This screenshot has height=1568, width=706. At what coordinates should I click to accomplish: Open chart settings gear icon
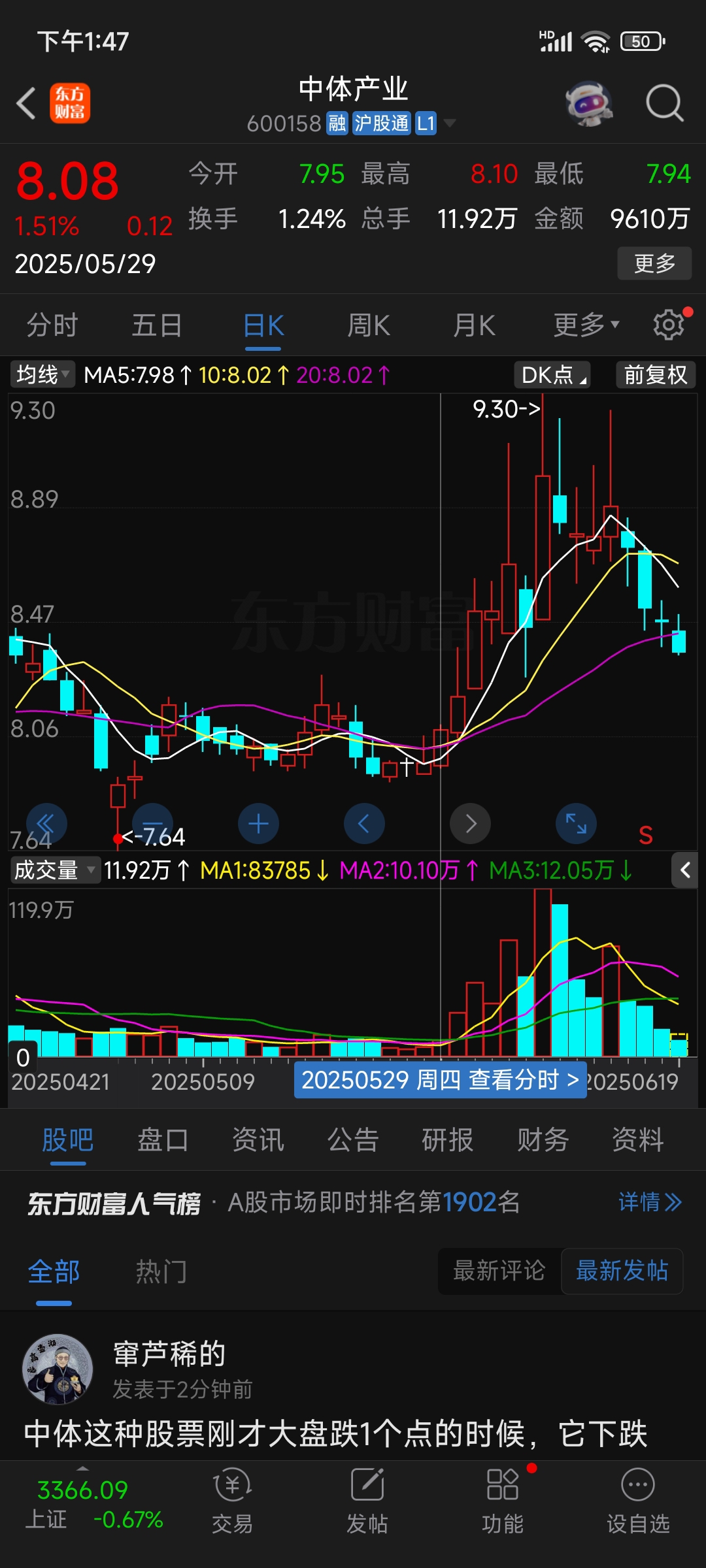click(669, 325)
